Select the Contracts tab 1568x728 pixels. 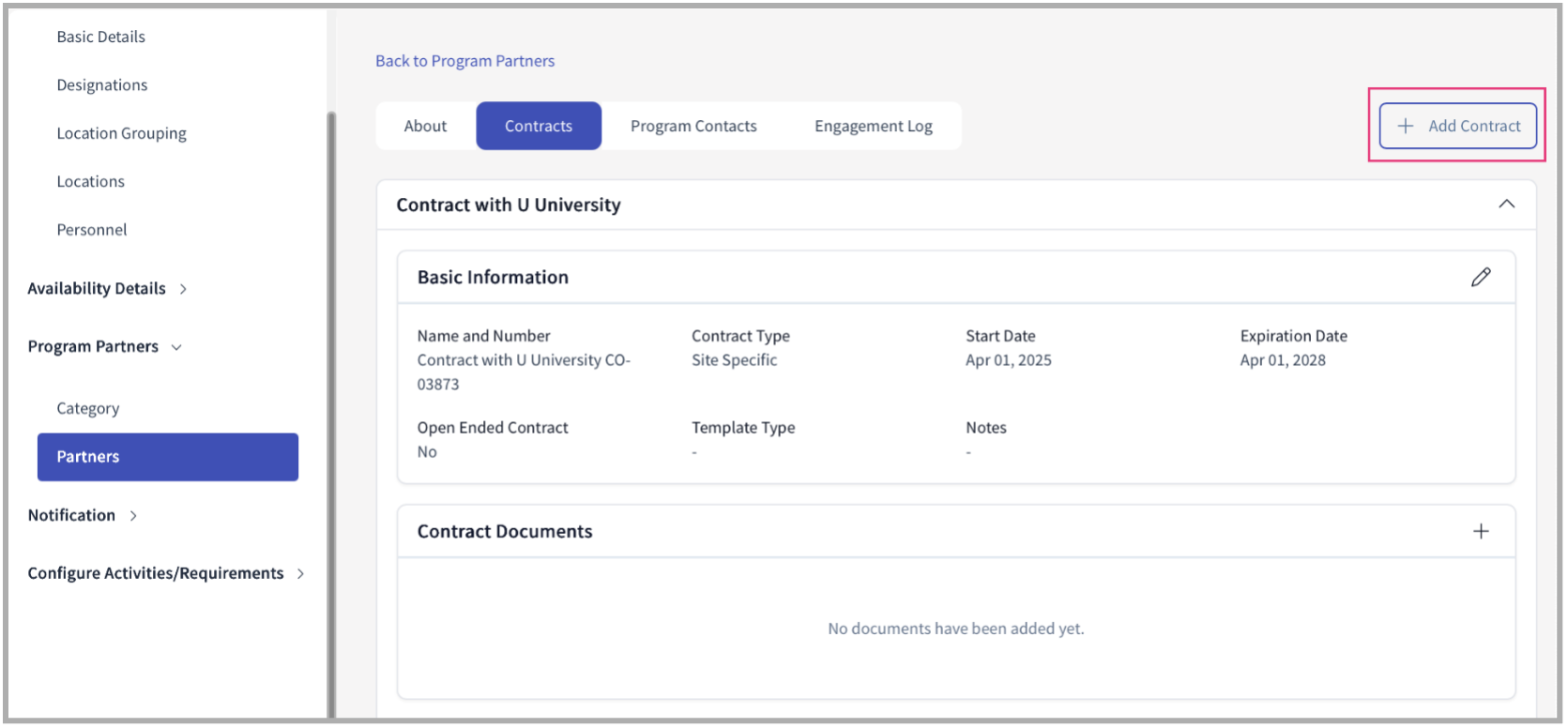click(538, 126)
